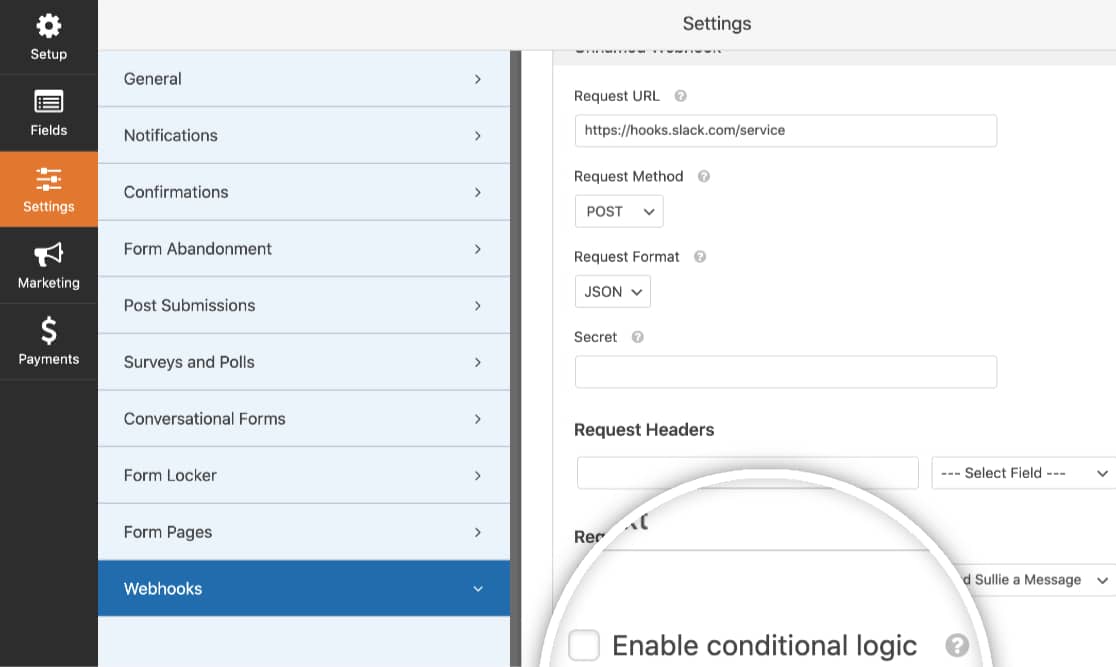
Task: Open the Payments dollar icon
Action: pyautogui.click(x=48, y=331)
